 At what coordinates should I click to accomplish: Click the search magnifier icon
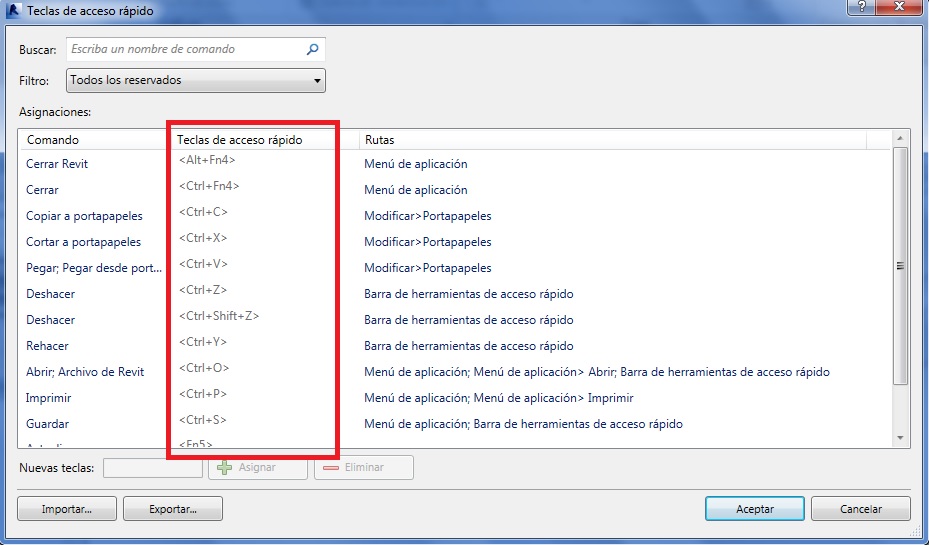click(x=312, y=49)
